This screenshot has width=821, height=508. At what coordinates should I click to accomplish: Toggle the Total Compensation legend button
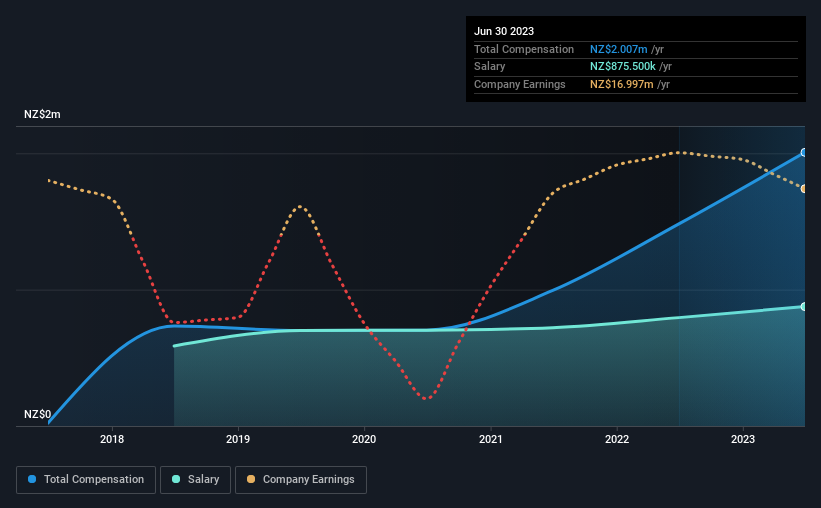coord(86,480)
